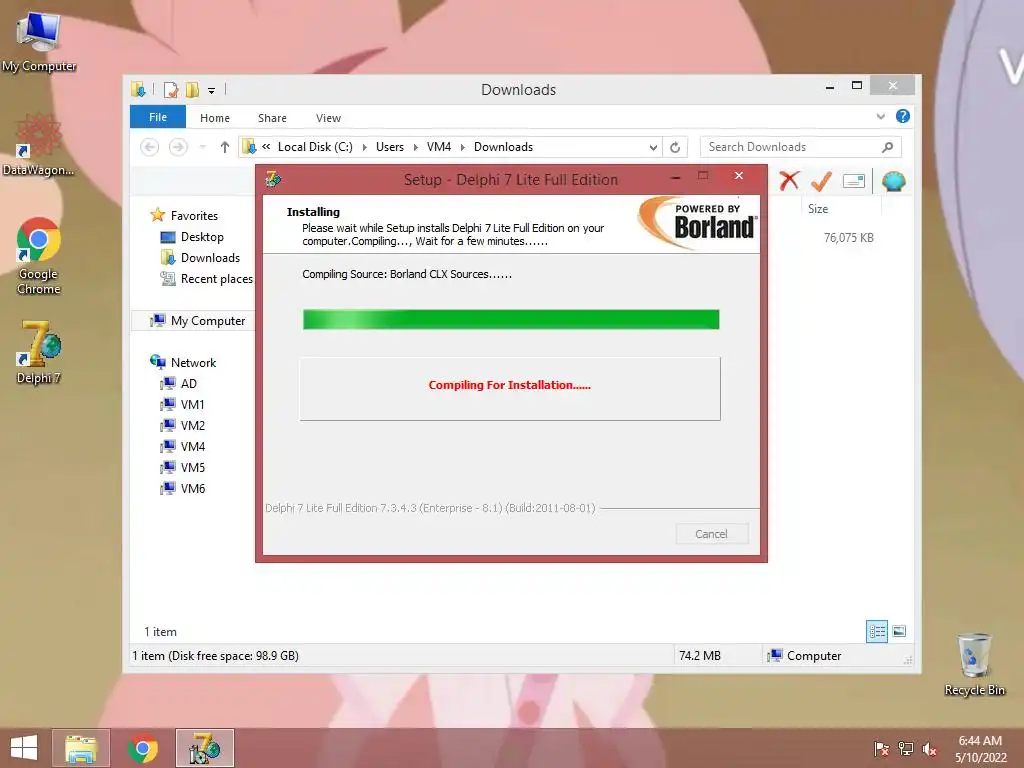
Task: Switch to large icons view layout
Action: tap(899, 631)
